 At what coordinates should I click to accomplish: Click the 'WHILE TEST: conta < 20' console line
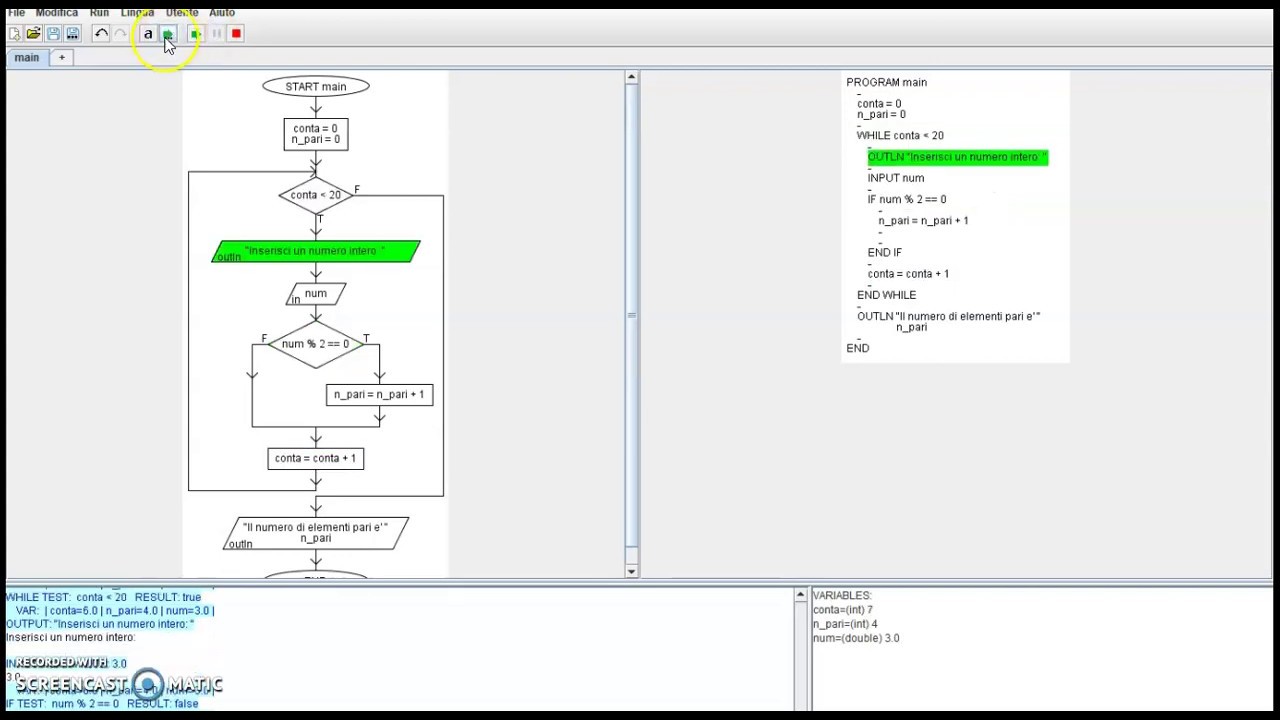[x=104, y=597]
